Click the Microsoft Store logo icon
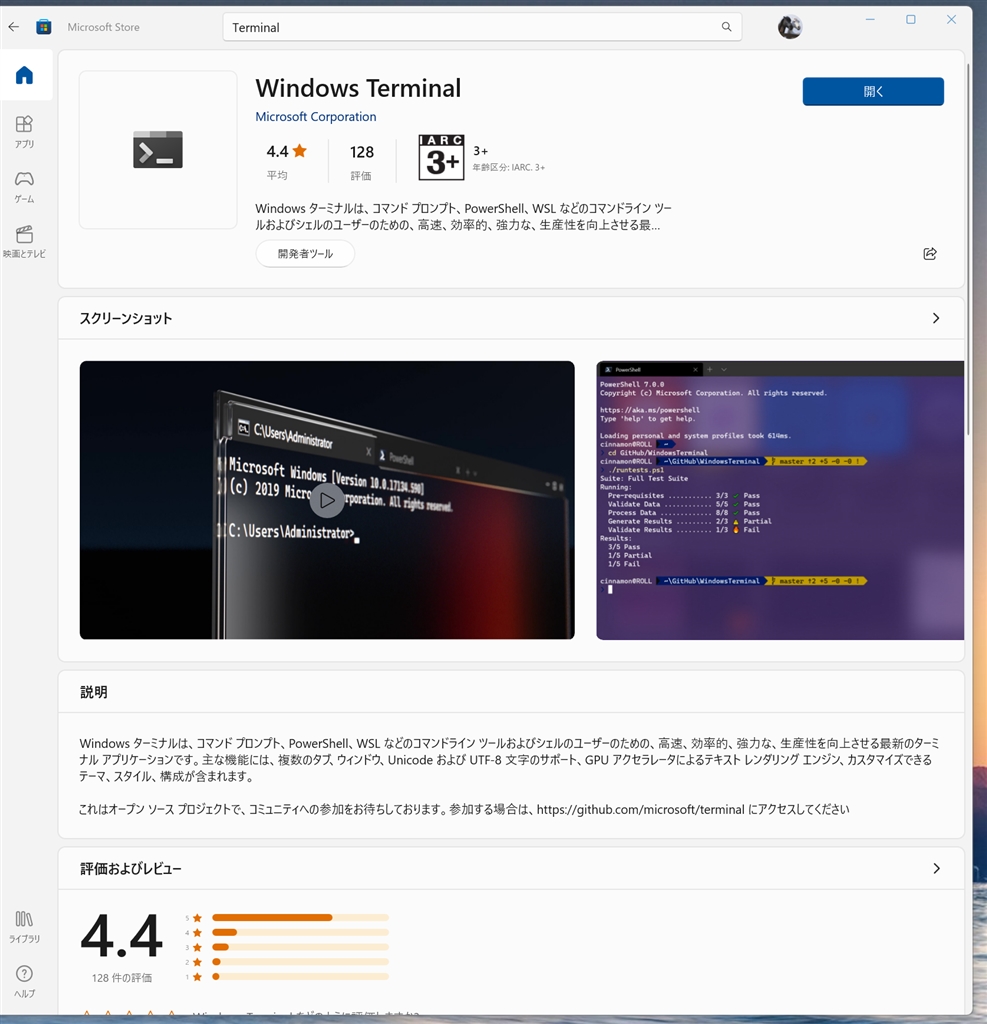 click(44, 27)
